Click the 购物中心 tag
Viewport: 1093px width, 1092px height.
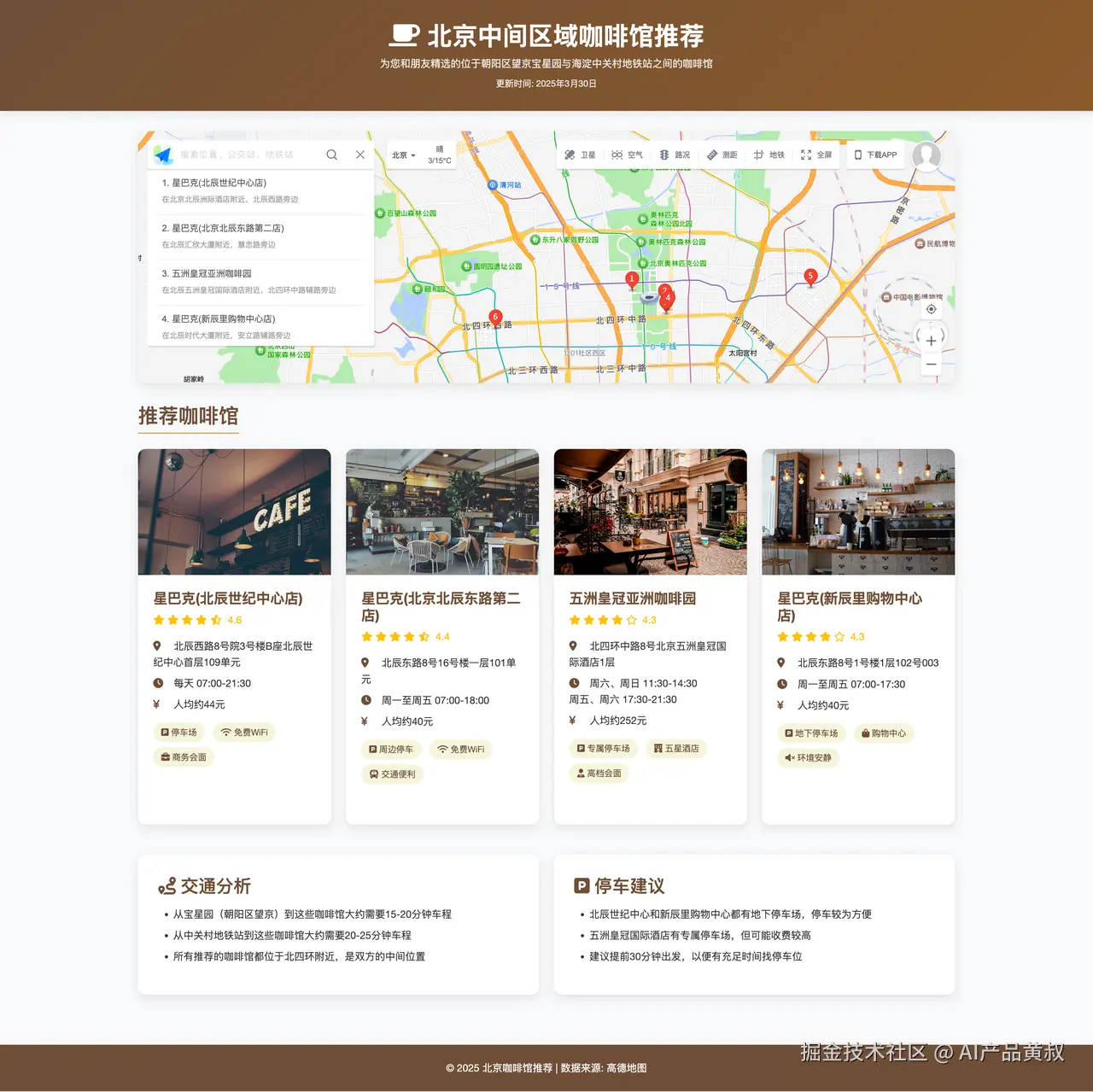pos(884,733)
